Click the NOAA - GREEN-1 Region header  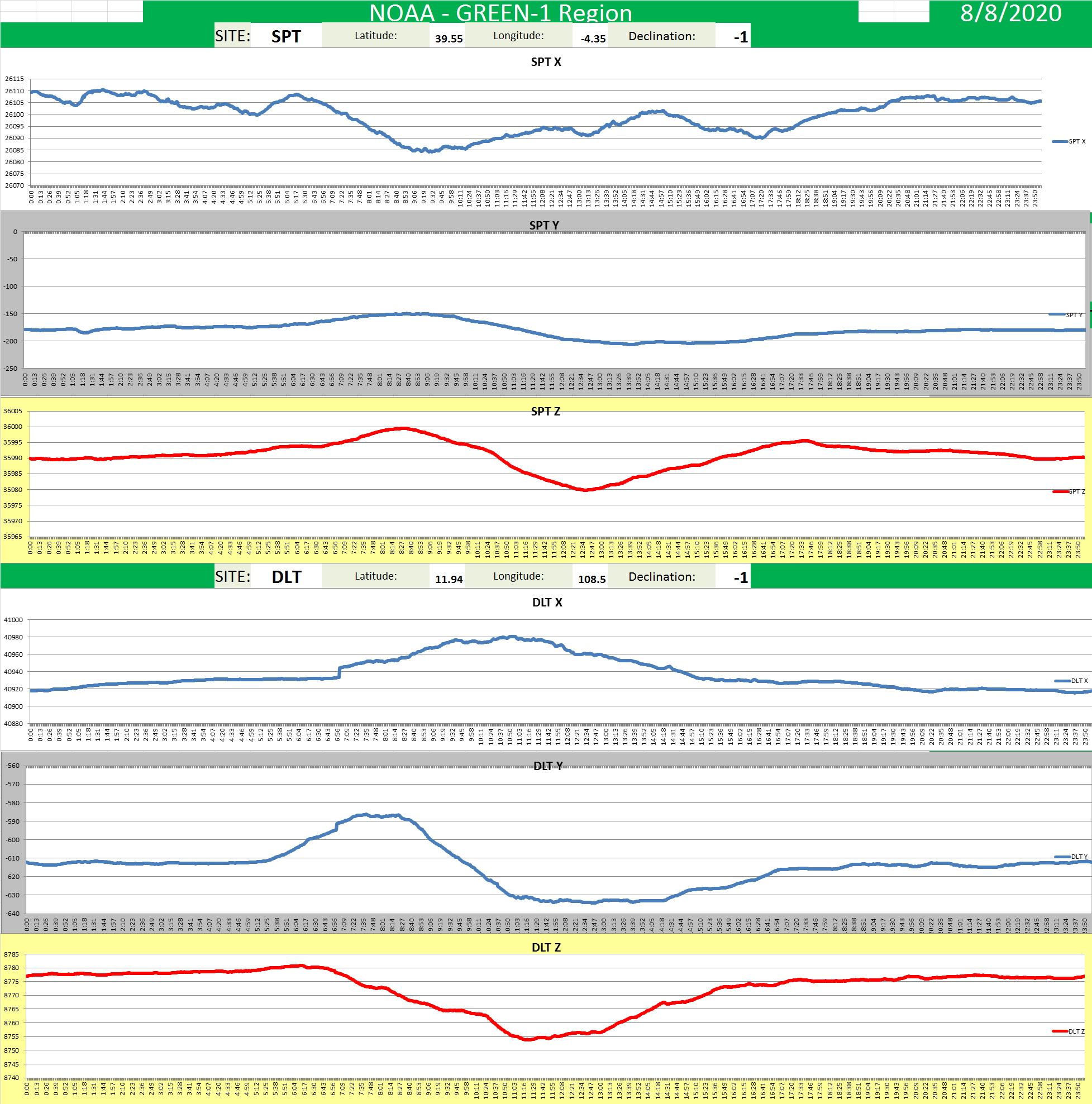coord(500,13)
